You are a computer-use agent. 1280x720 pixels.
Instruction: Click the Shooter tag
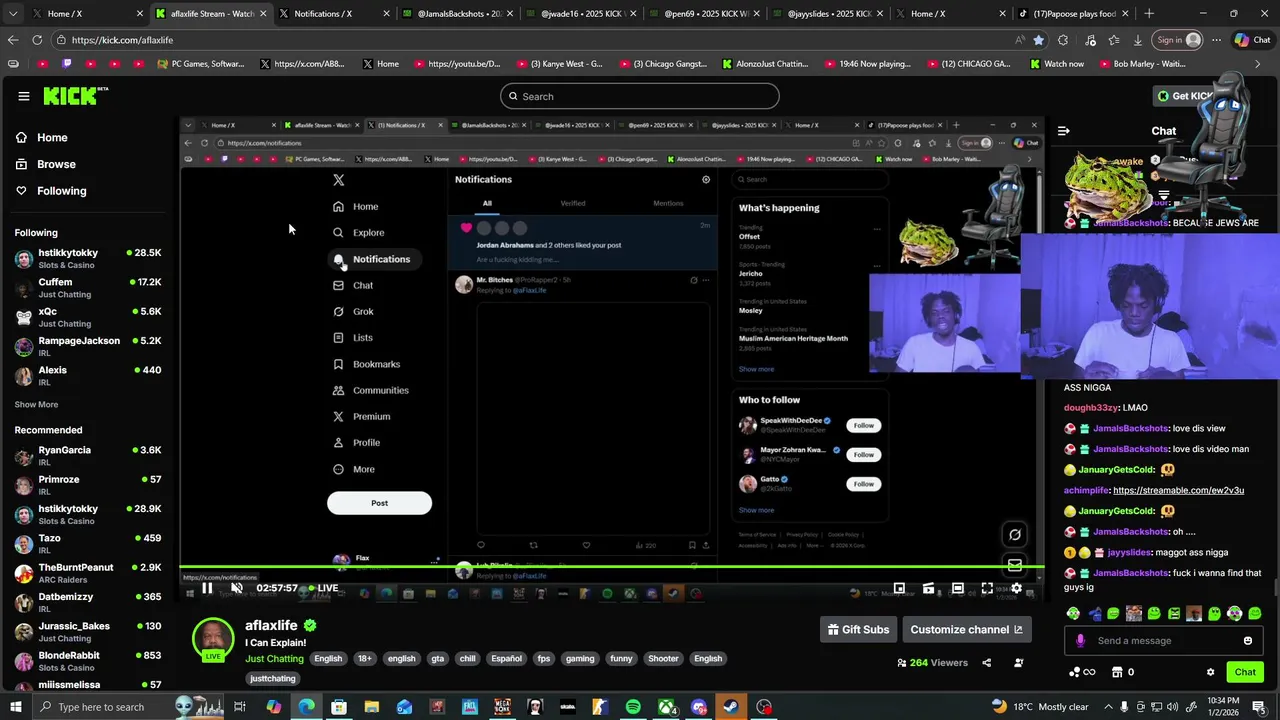tap(663, 659)
